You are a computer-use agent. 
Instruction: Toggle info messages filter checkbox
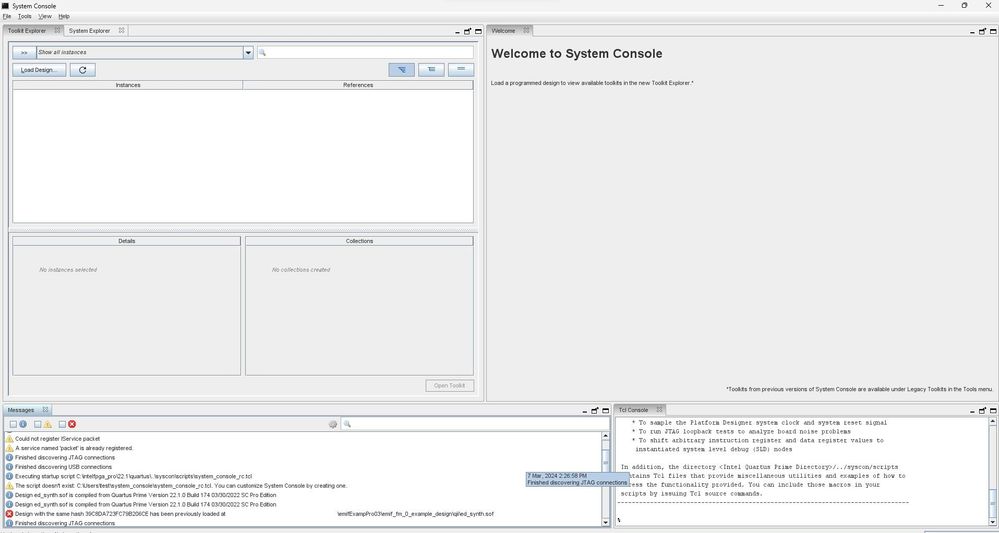[13, 424]
